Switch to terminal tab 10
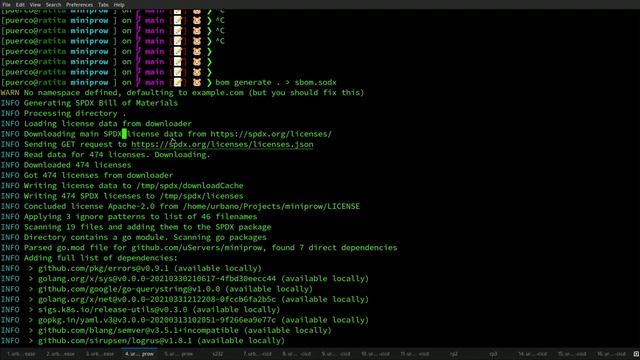This screenshot has height=360, width=640. point(375,354)
